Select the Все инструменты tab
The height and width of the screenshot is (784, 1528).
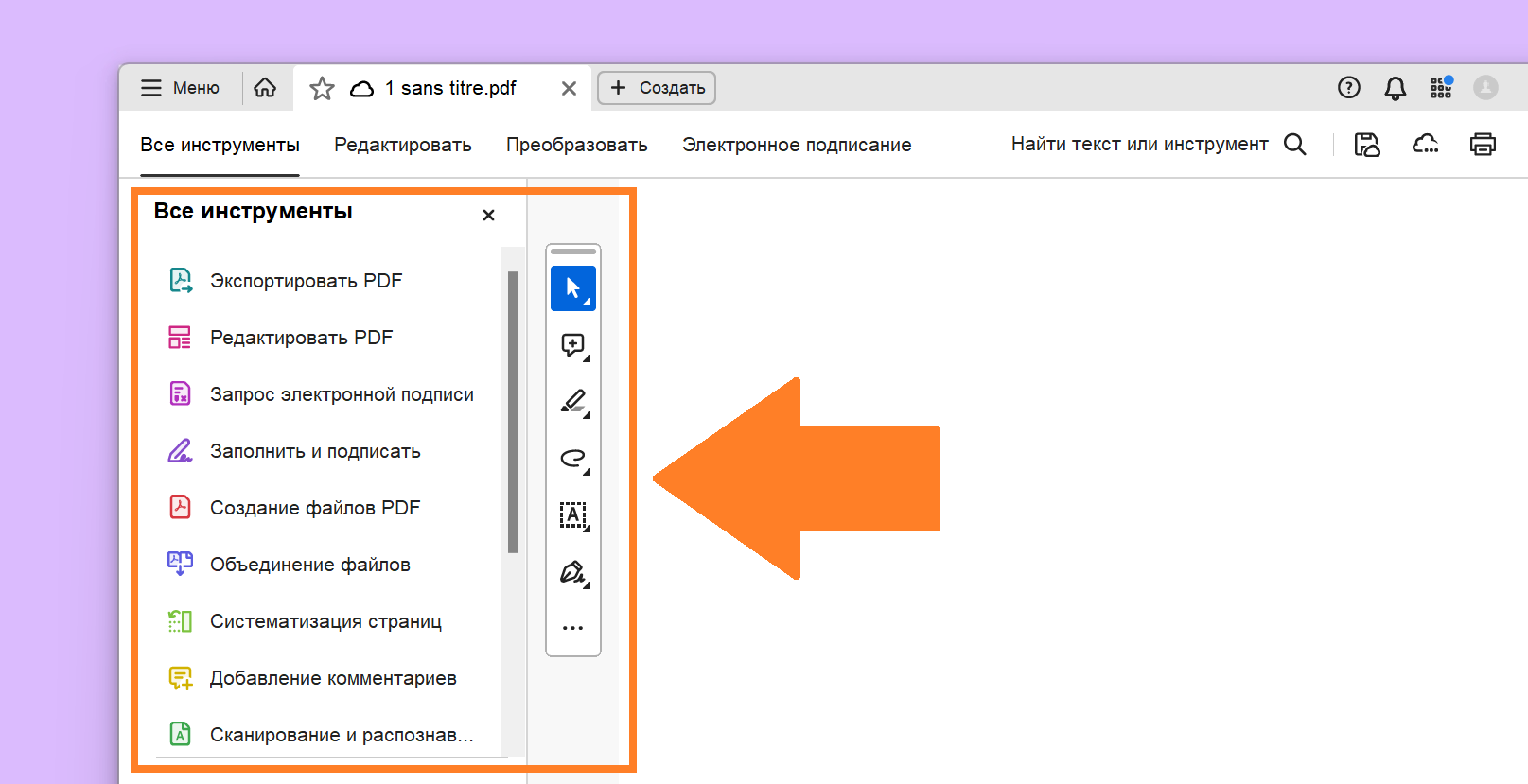220,145
